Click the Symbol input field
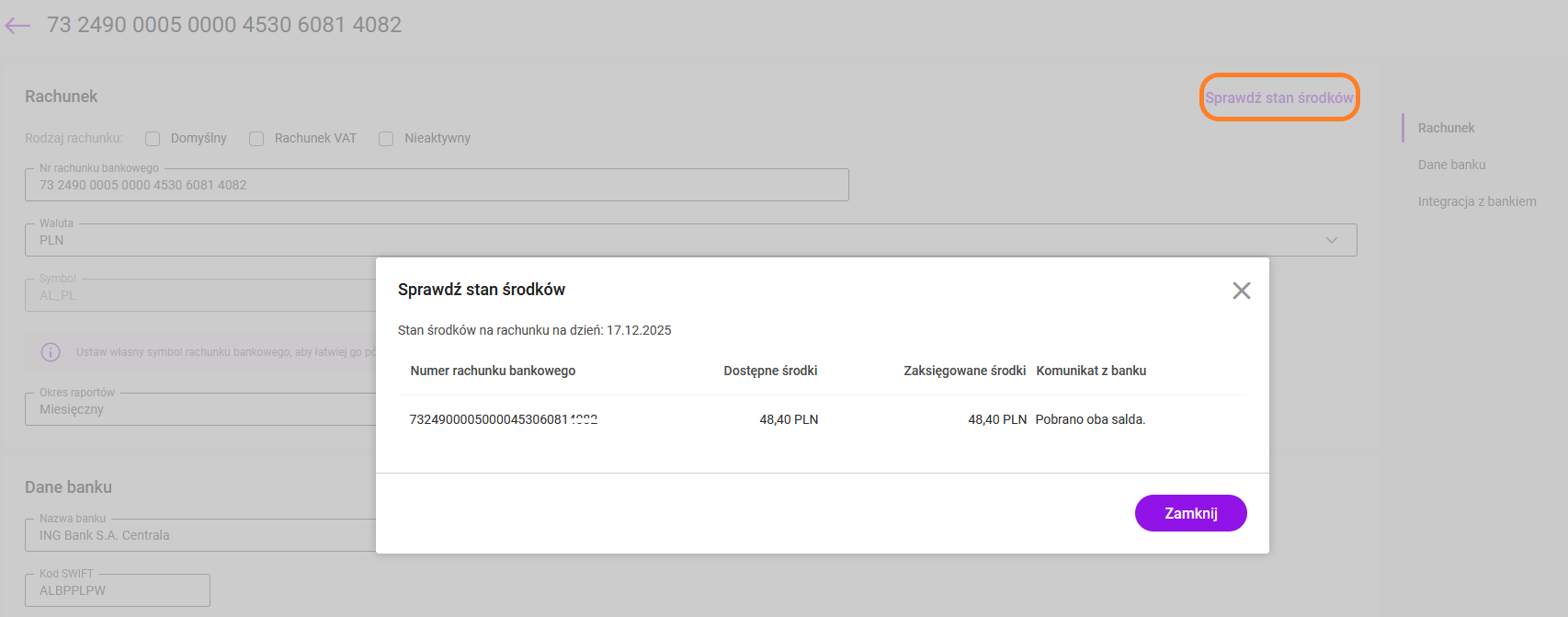This screenshot has width=1568, height=617. coord(199,295)
